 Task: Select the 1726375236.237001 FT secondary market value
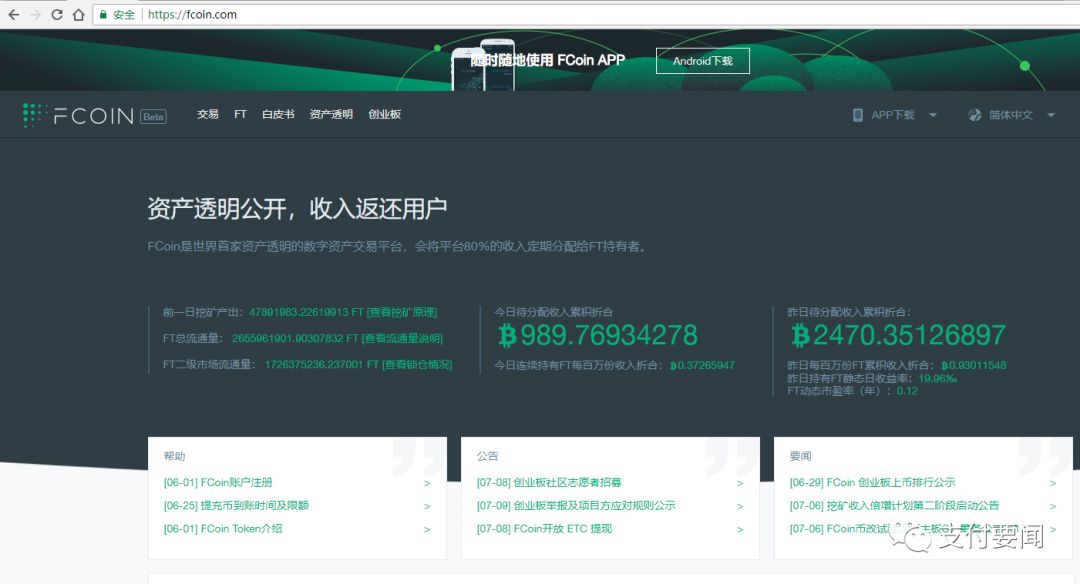click(x=322, y=364)
